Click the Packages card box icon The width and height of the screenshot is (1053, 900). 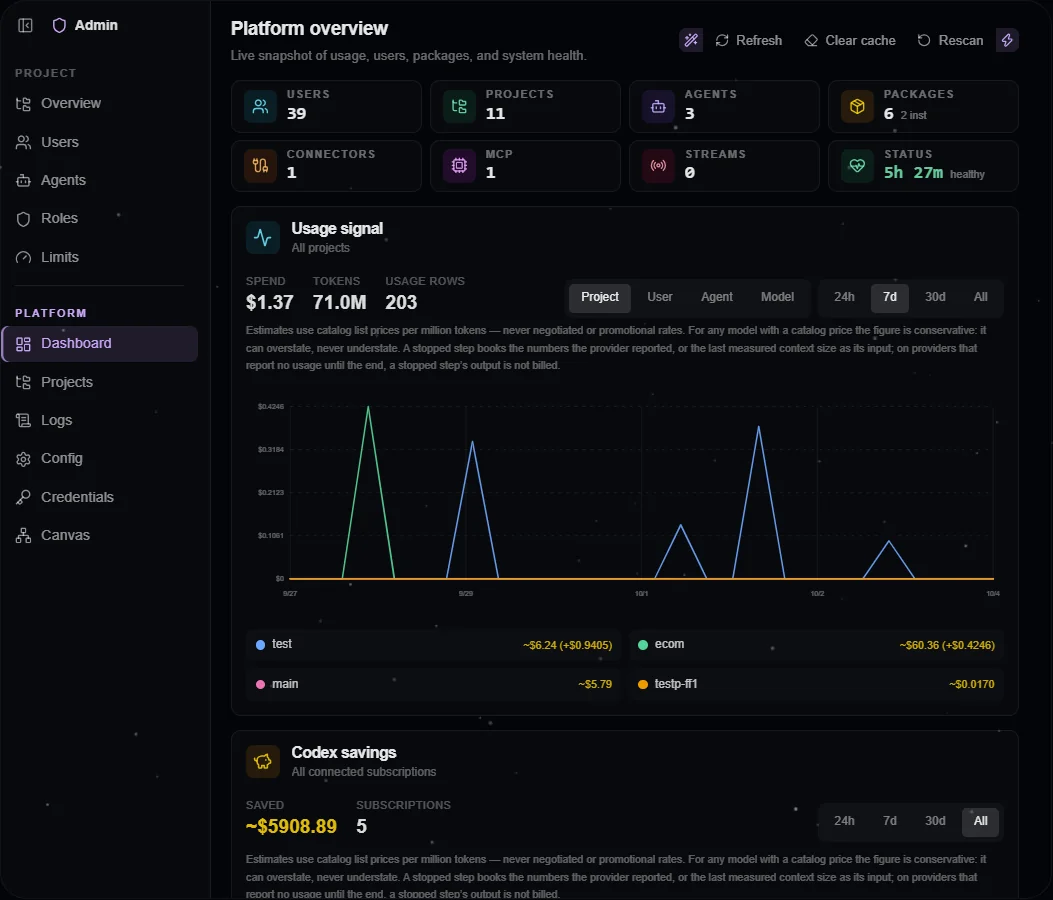(857, 106)
